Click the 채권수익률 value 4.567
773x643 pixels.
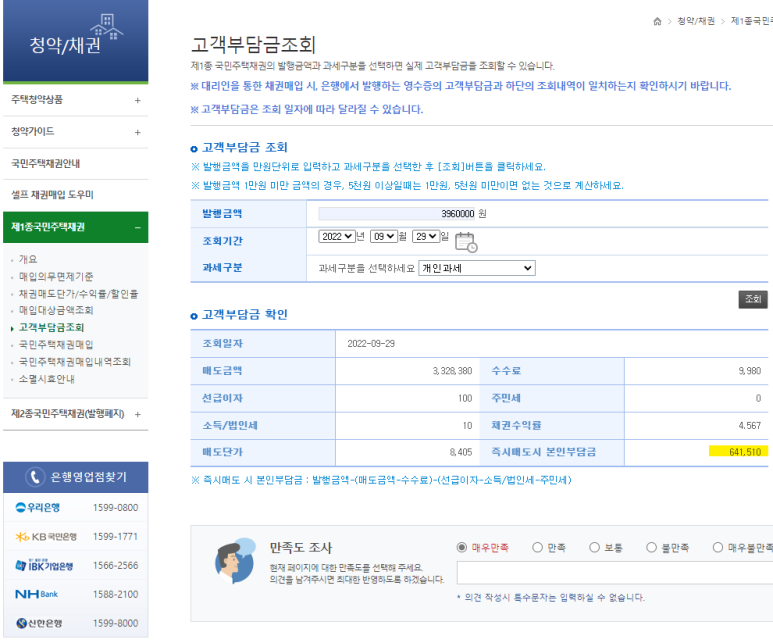(x=749, y=426)
